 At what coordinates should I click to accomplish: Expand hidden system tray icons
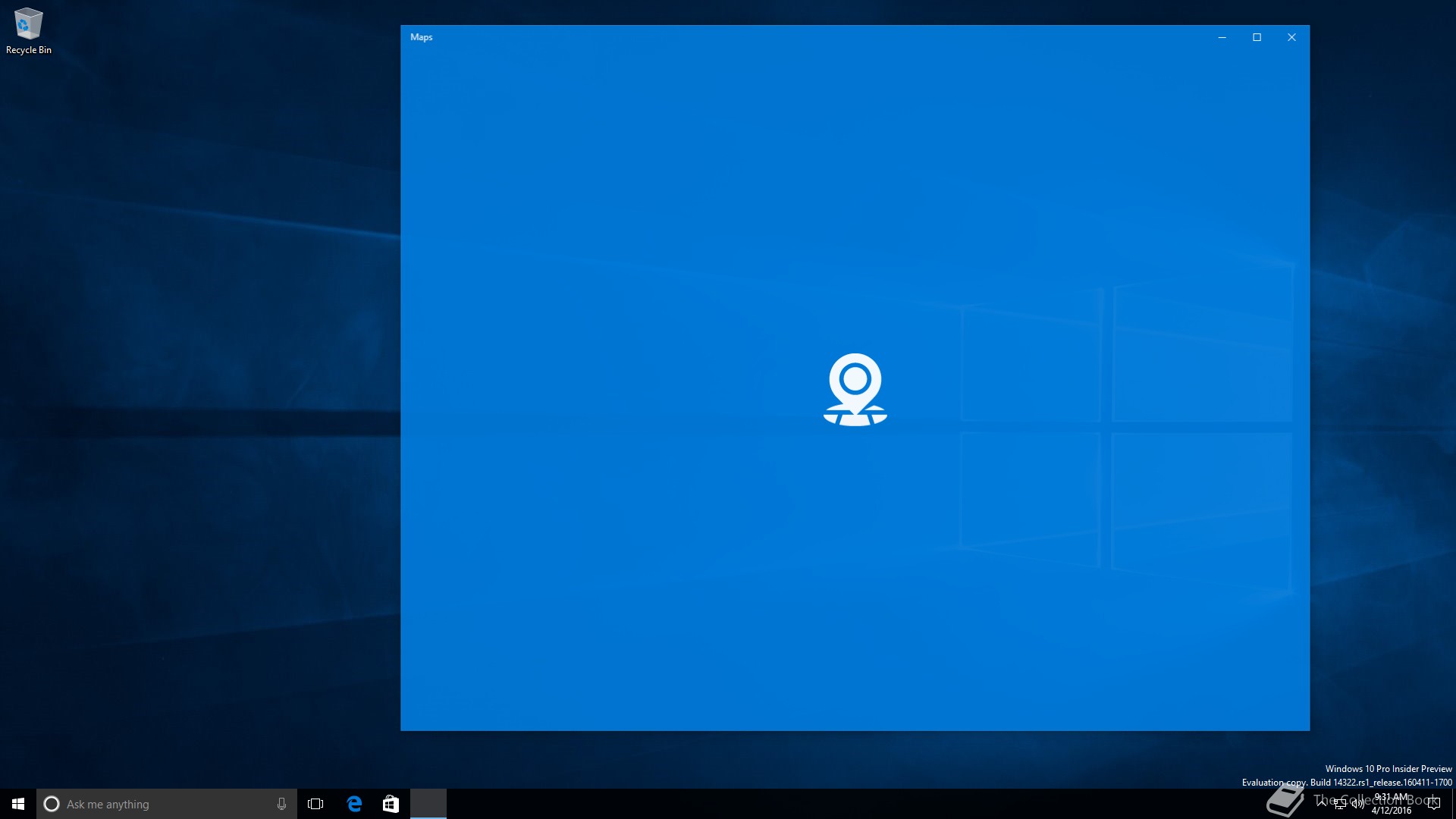(1322, 803)
